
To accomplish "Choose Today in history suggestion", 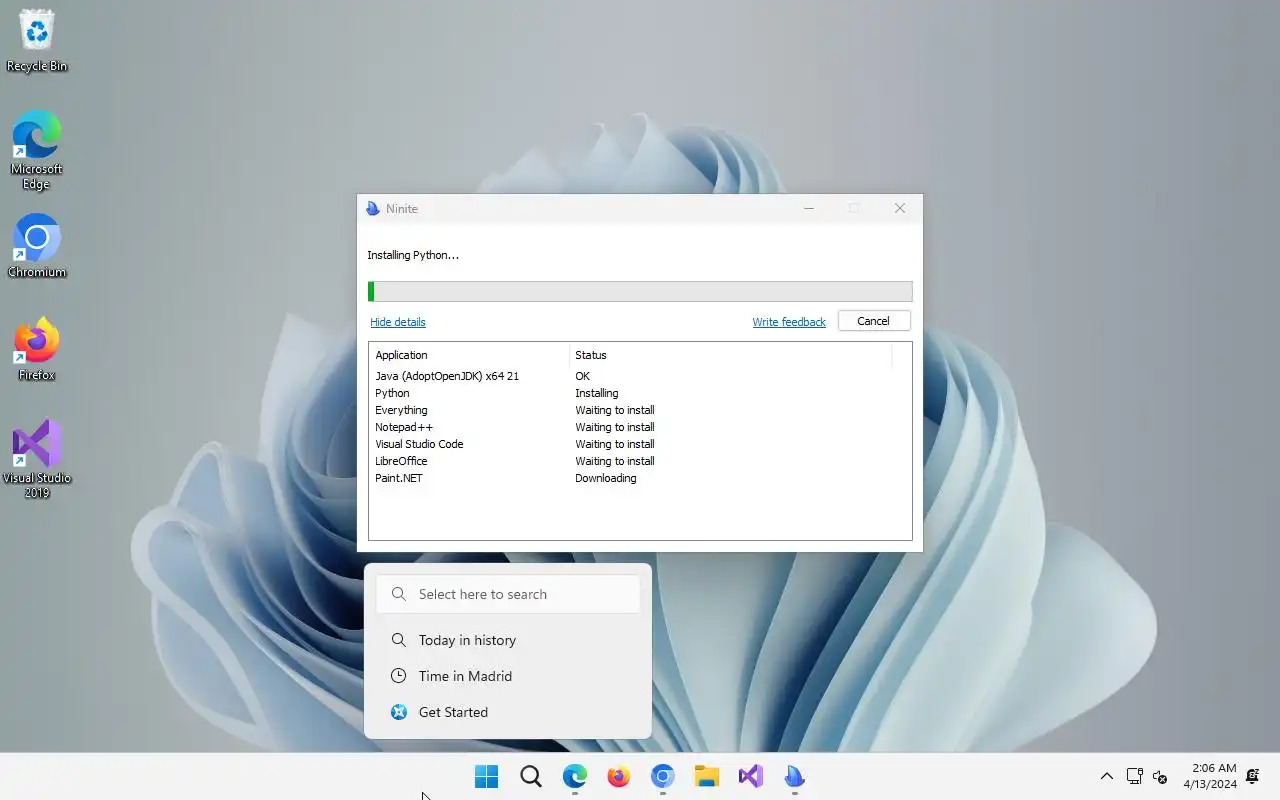I will click(508, 640).
